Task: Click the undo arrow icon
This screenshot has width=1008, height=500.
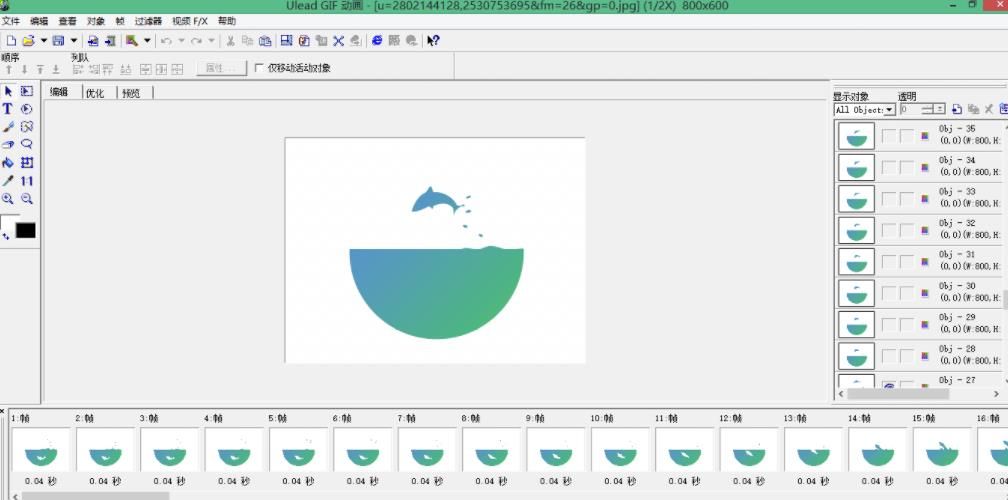Action: [166, 40]
